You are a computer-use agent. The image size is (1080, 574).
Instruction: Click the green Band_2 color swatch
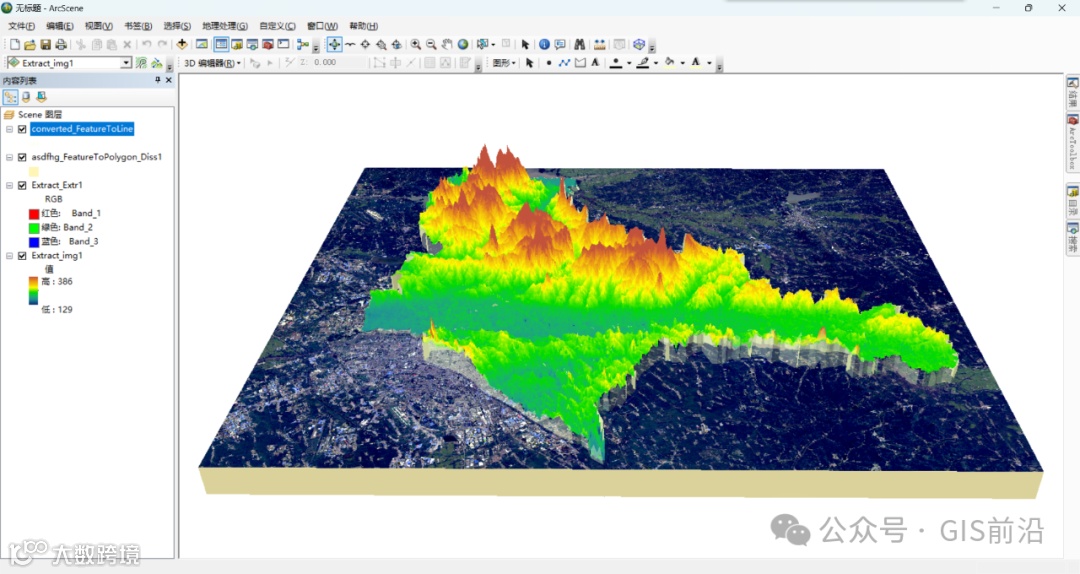click(x=34, y=227)
